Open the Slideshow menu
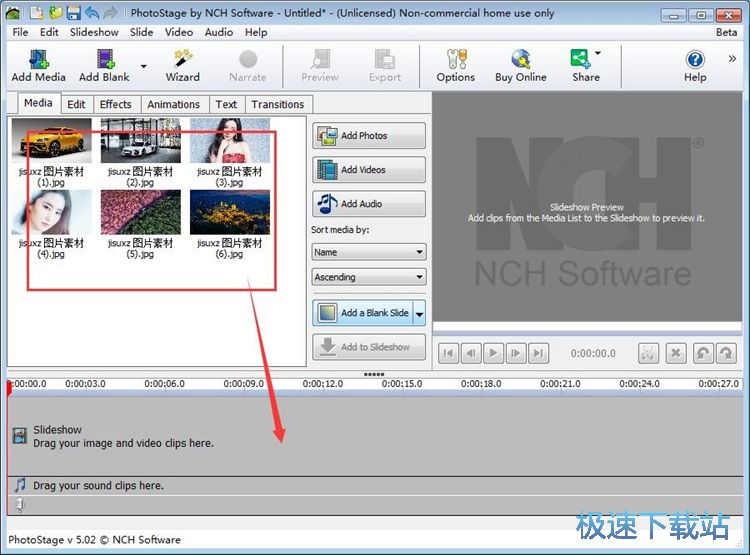Screen dimensions: 750x555 point(94,32)
